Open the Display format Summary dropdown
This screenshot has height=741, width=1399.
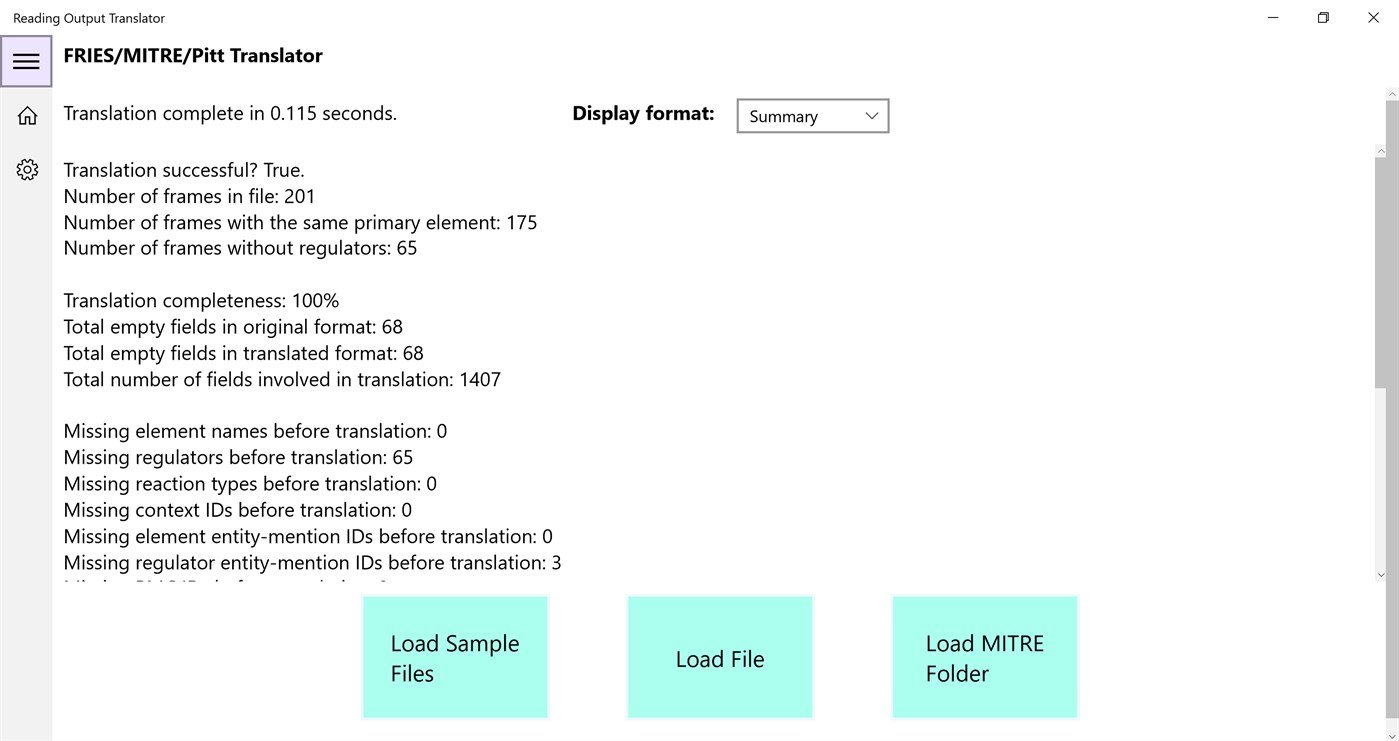pos(812,116)
